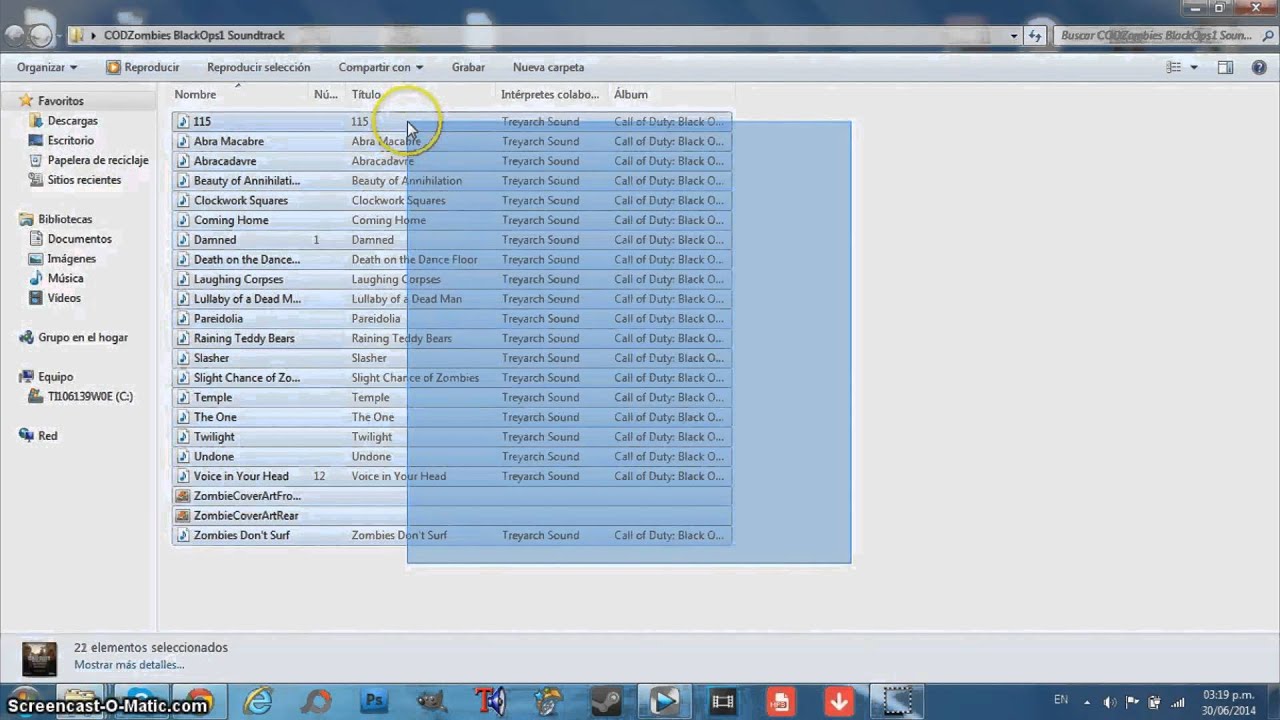The width and height of the screenshot is (1280, 720).
Task: Create a Nueva carpeta
Action: (x=548, y=67)
